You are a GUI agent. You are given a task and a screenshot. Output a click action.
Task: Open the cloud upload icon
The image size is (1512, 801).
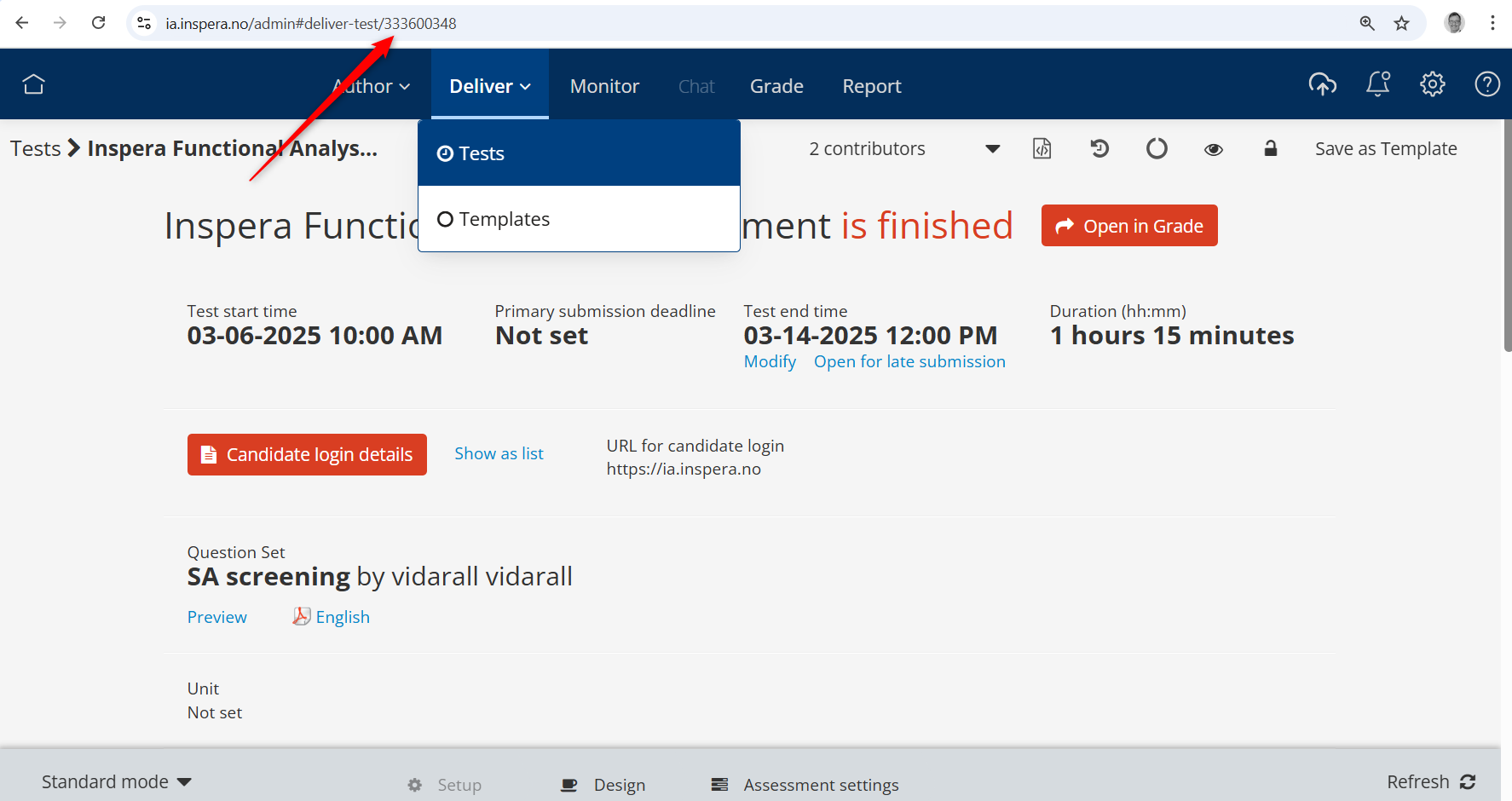click(x=1322, y=84)
